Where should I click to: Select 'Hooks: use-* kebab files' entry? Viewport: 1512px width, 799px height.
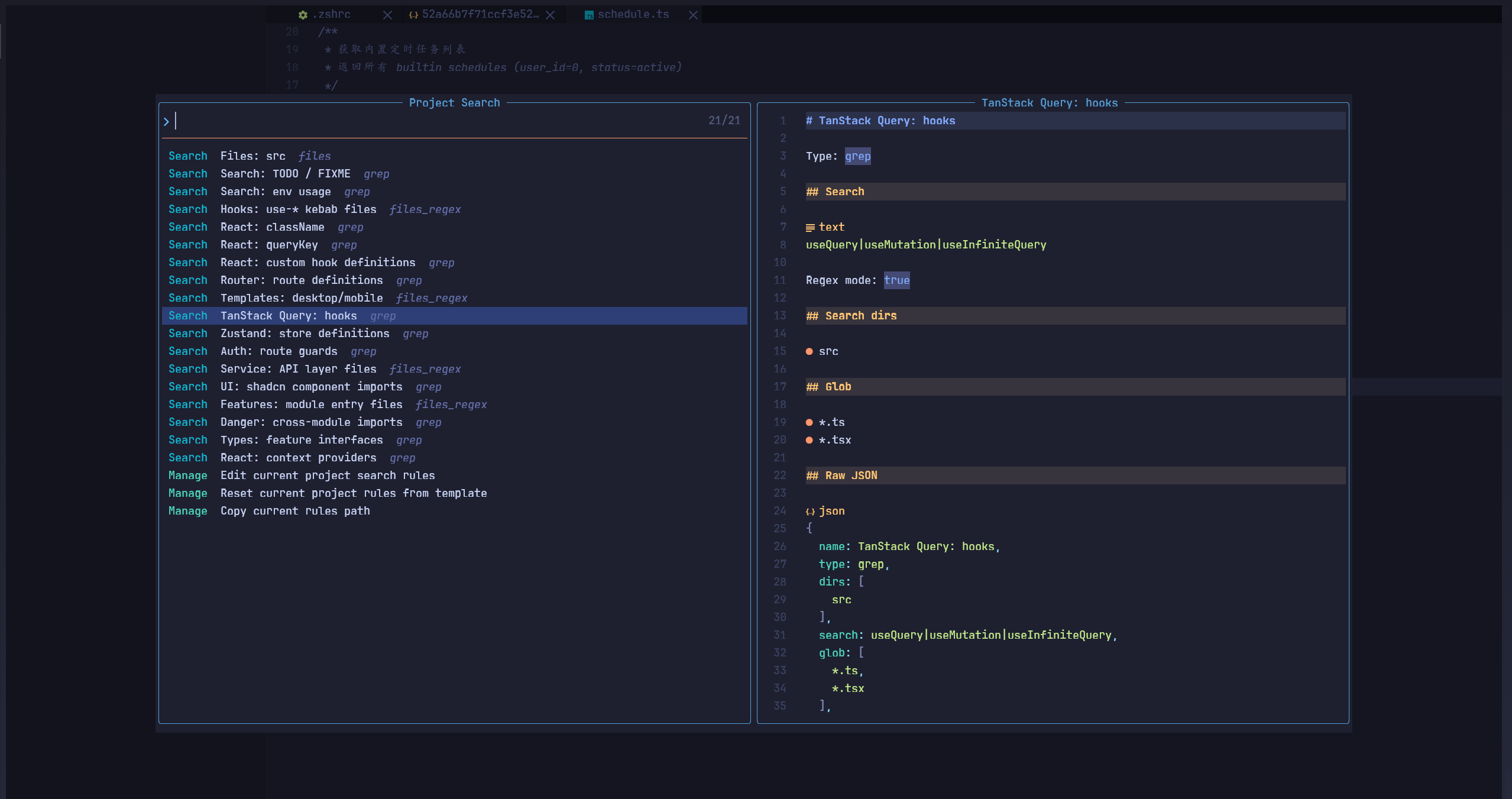(x=454, y=209)
